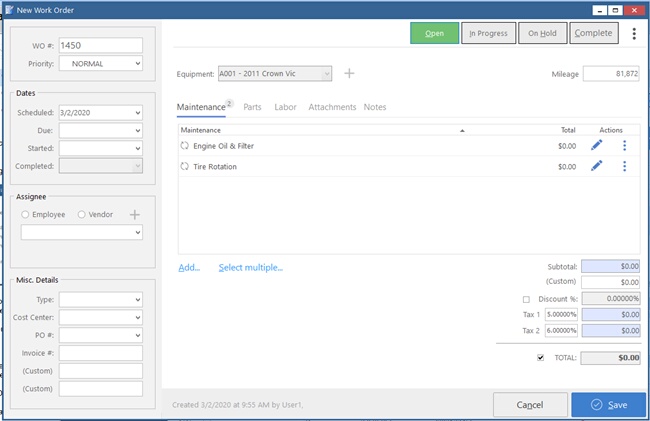Screen dimensions: 650x421
Task: Click the Invoice # input field
Action: pos(101,353)
